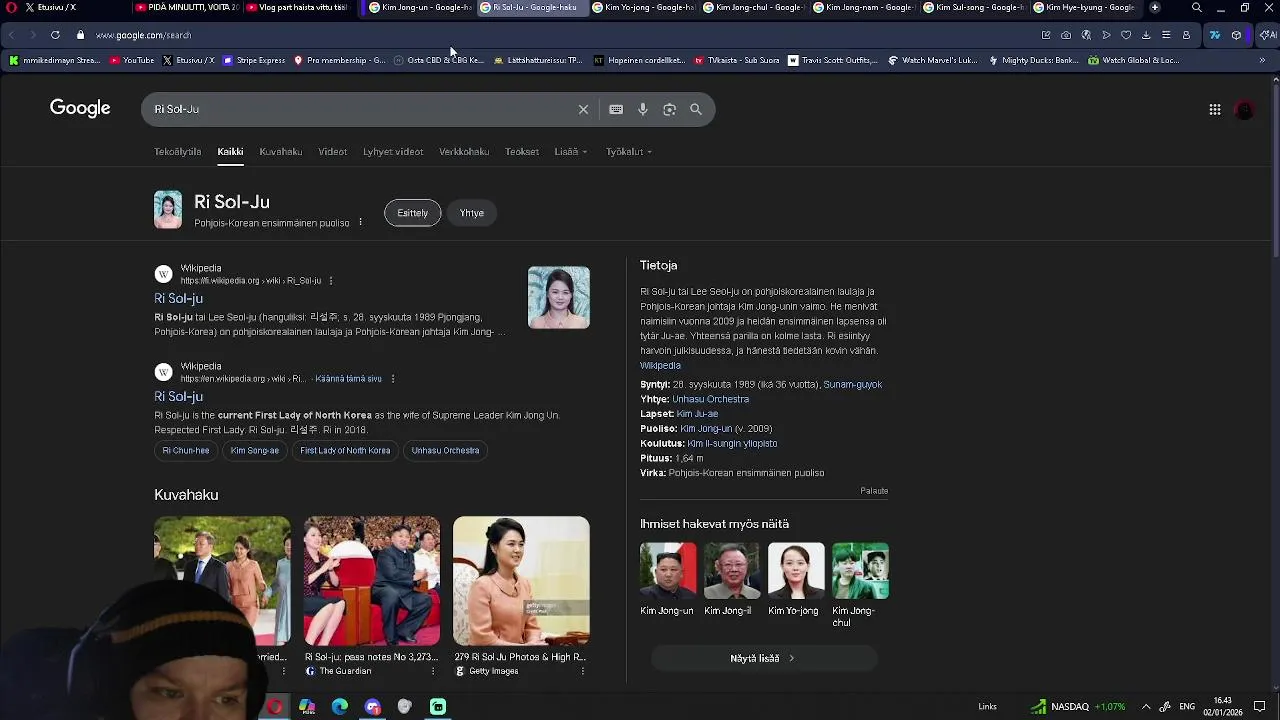This screenshot has height=720, width=1280.
Task: Select the Verkkohaku tab
Action: [x=464, y=152]
